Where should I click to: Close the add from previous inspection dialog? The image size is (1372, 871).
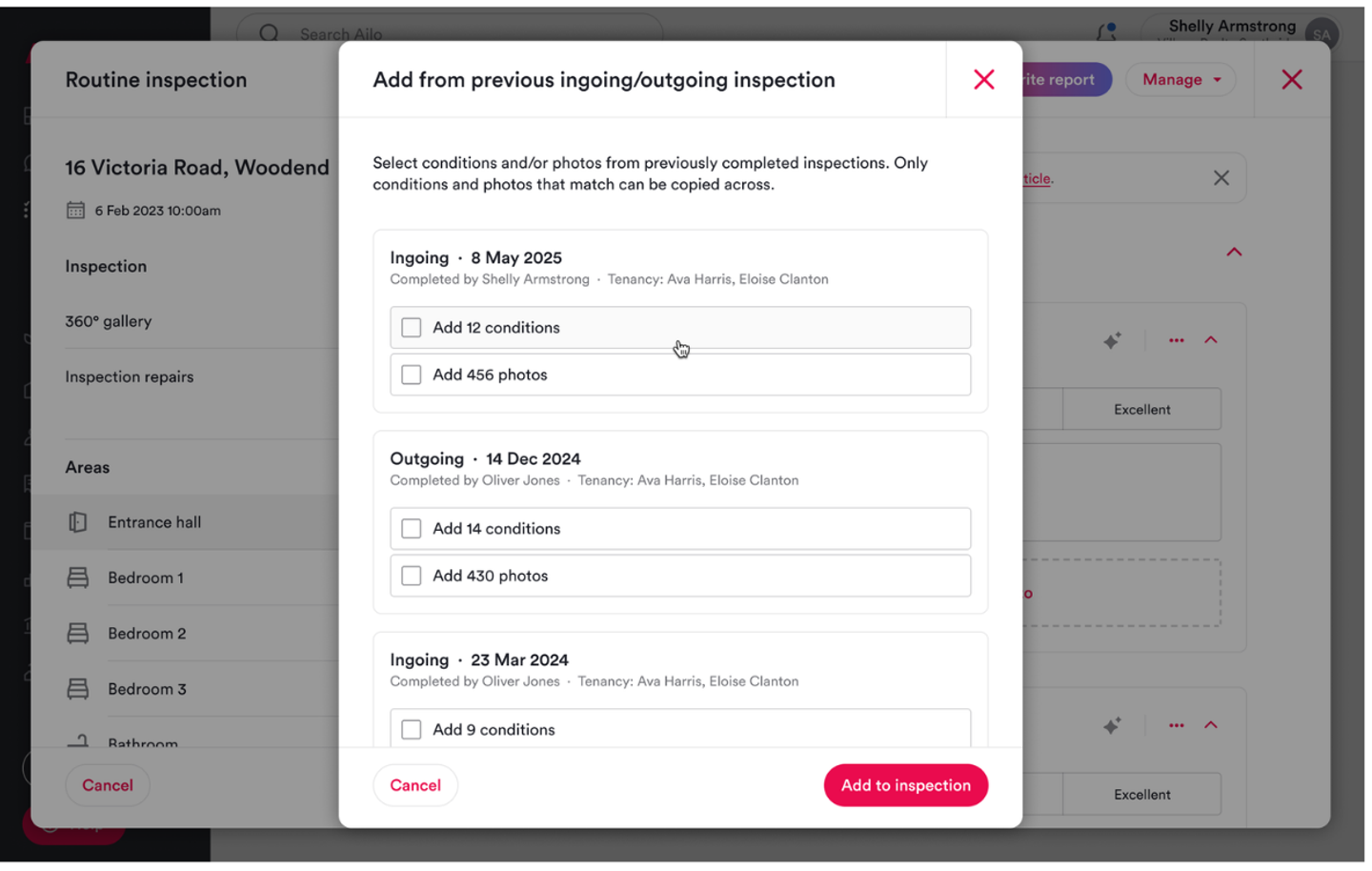point(983,80)
